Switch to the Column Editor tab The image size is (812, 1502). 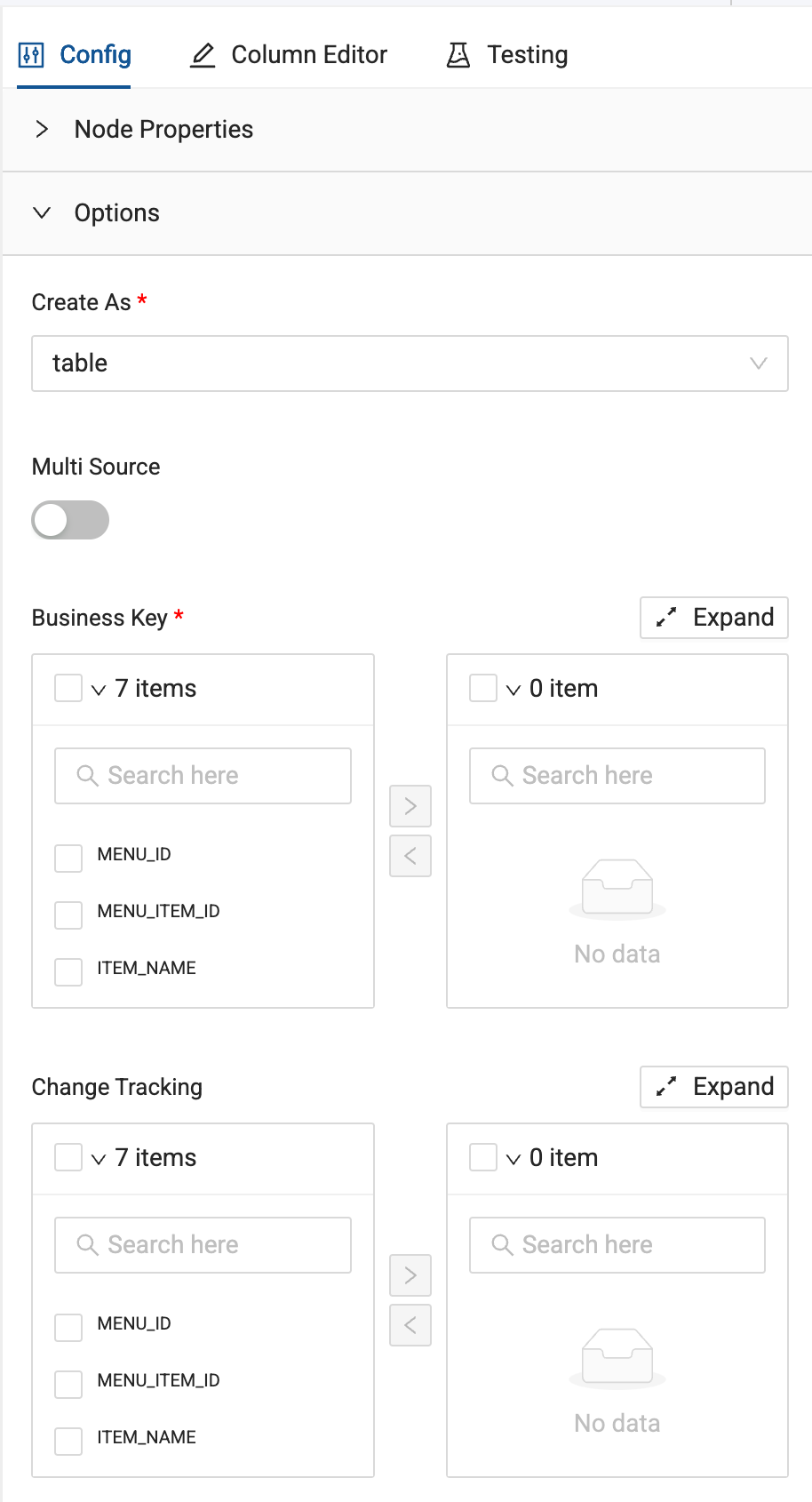point(308,55)
